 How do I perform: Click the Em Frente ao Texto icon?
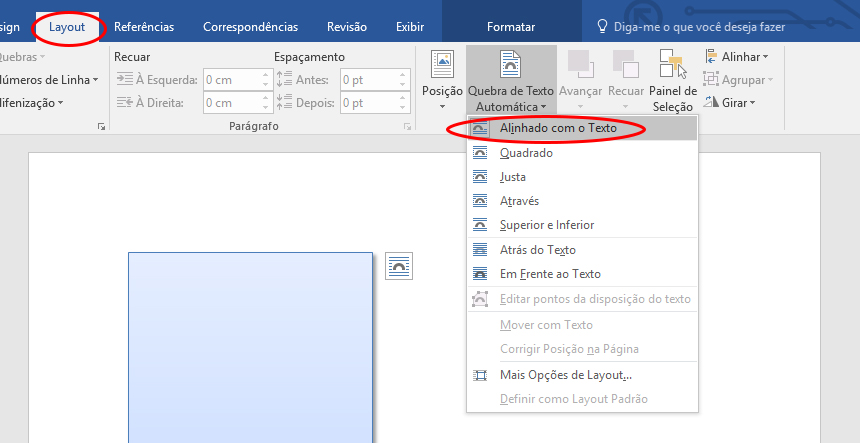pos(480,274)
